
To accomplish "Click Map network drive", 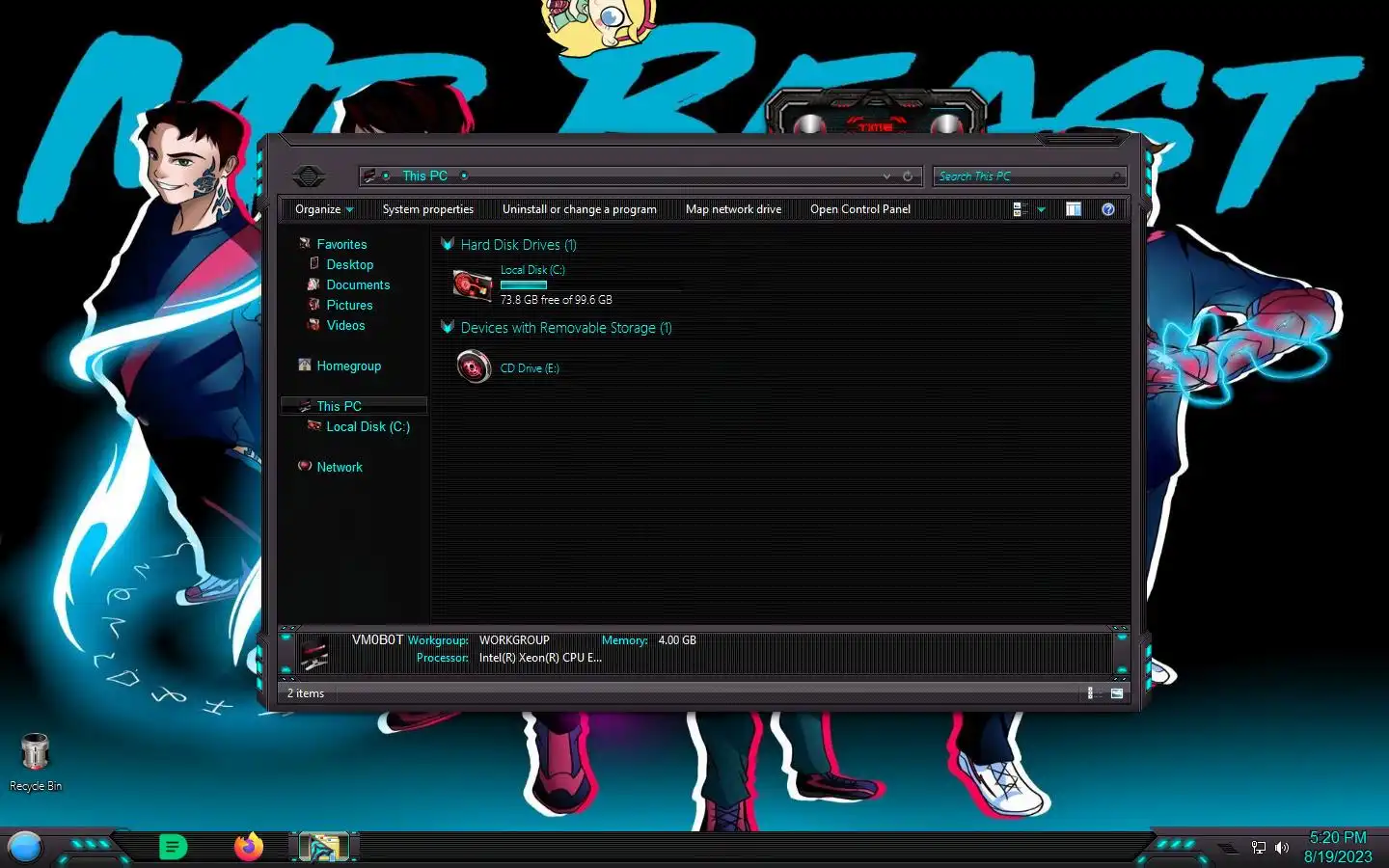I will [x=733, y=209].
